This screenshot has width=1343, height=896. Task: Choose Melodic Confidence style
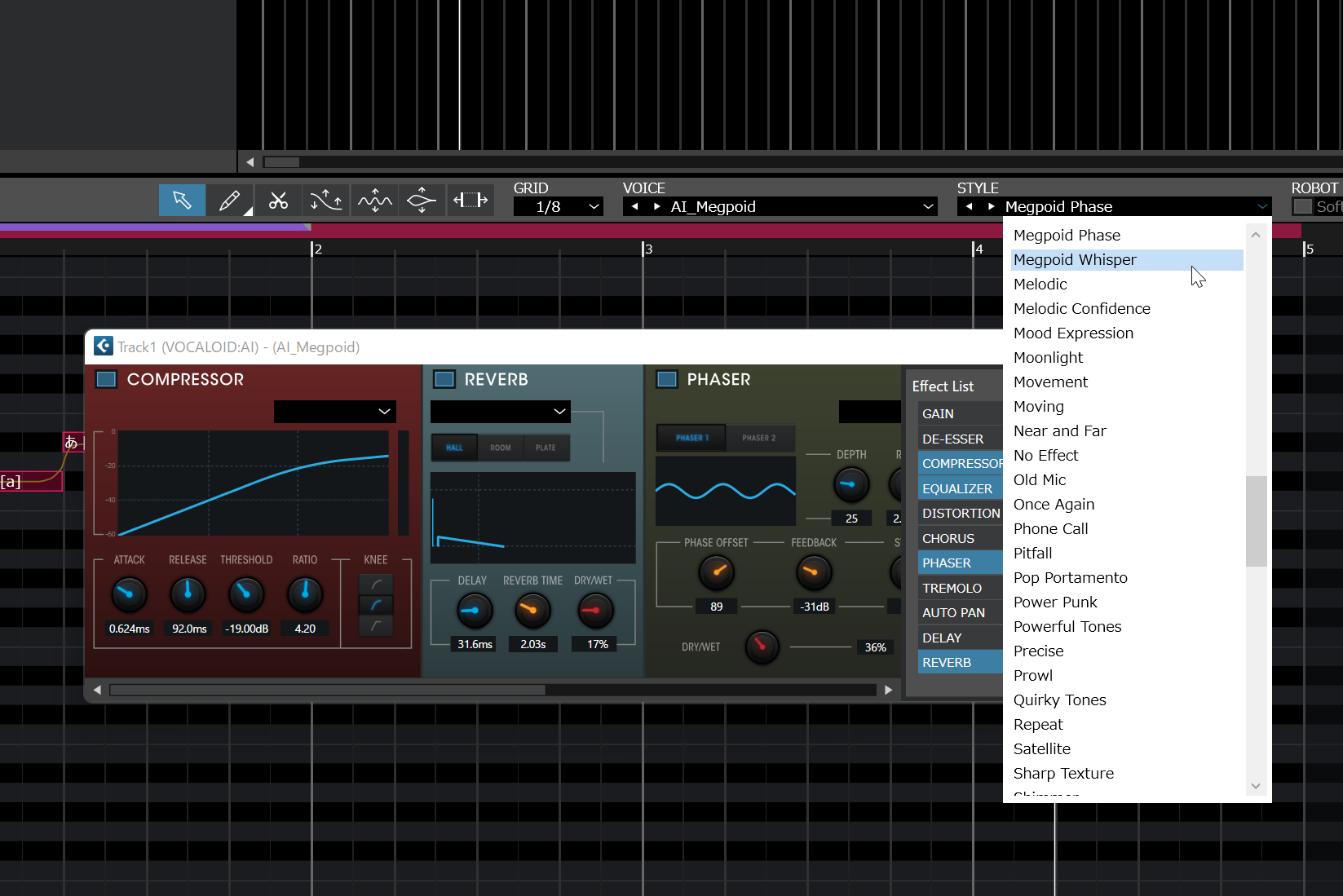point(1127,309)
